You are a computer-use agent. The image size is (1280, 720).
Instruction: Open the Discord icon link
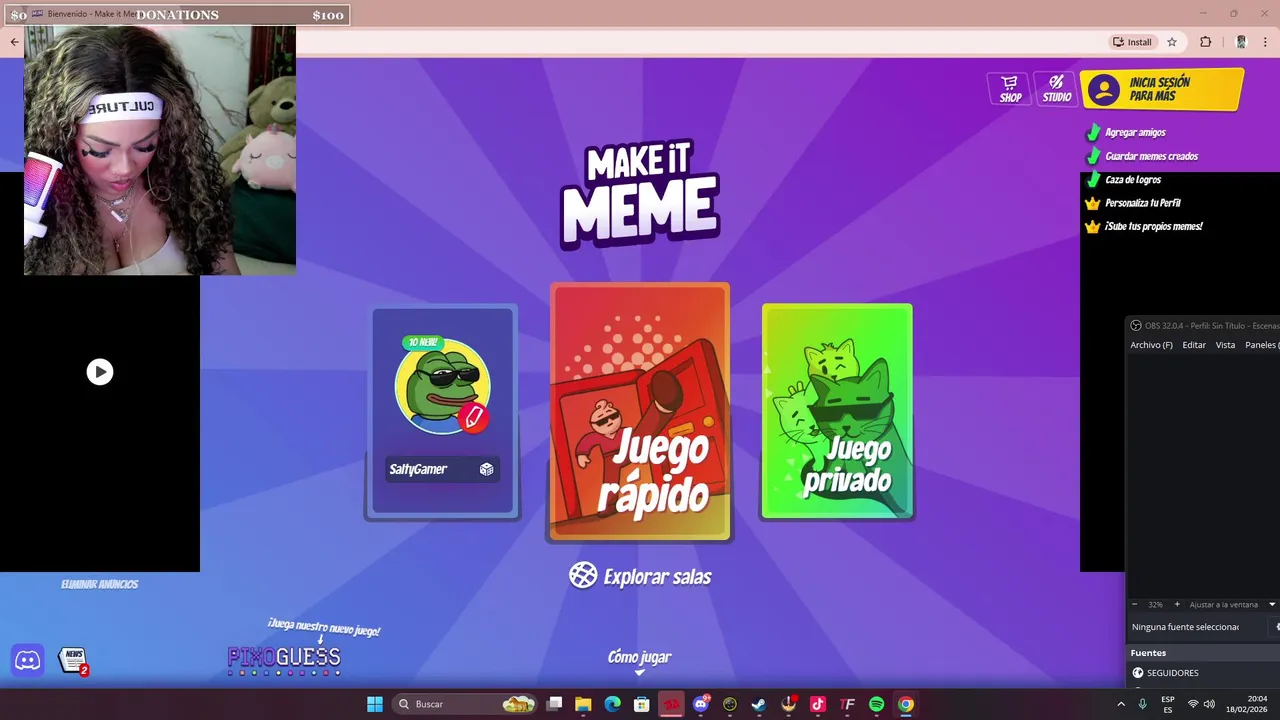pyautogui.click(x=28, y=660)
